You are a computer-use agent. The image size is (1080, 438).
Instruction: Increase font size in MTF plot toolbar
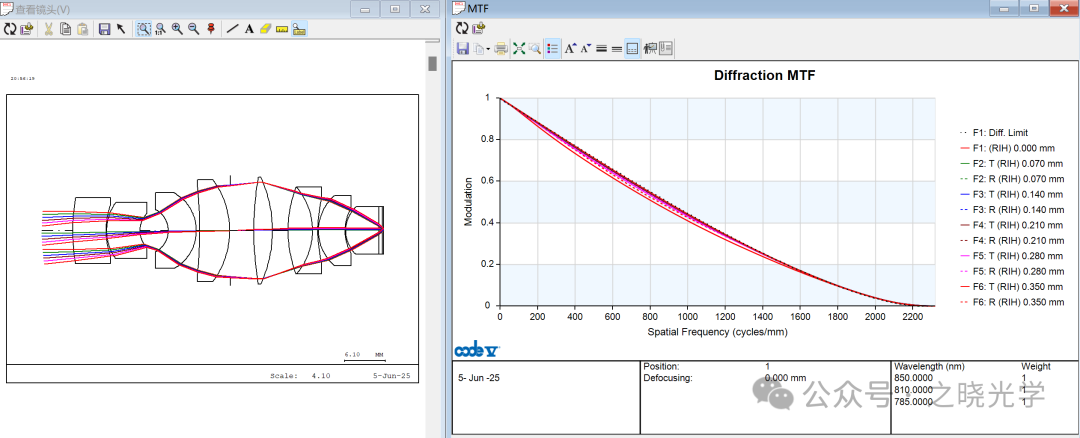click(x=570, y=48)
